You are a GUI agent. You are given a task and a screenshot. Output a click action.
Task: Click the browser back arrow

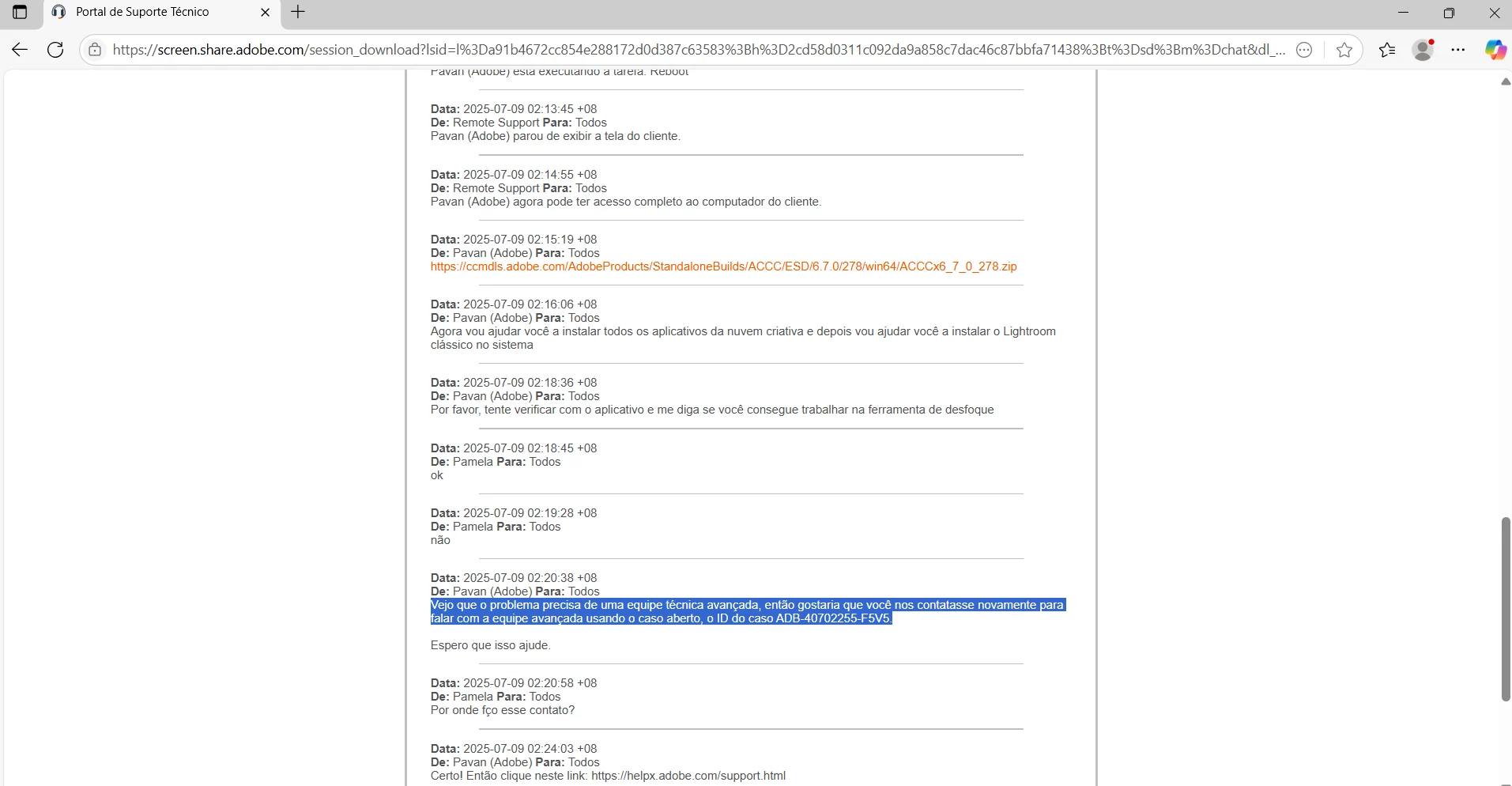[20, 50]
